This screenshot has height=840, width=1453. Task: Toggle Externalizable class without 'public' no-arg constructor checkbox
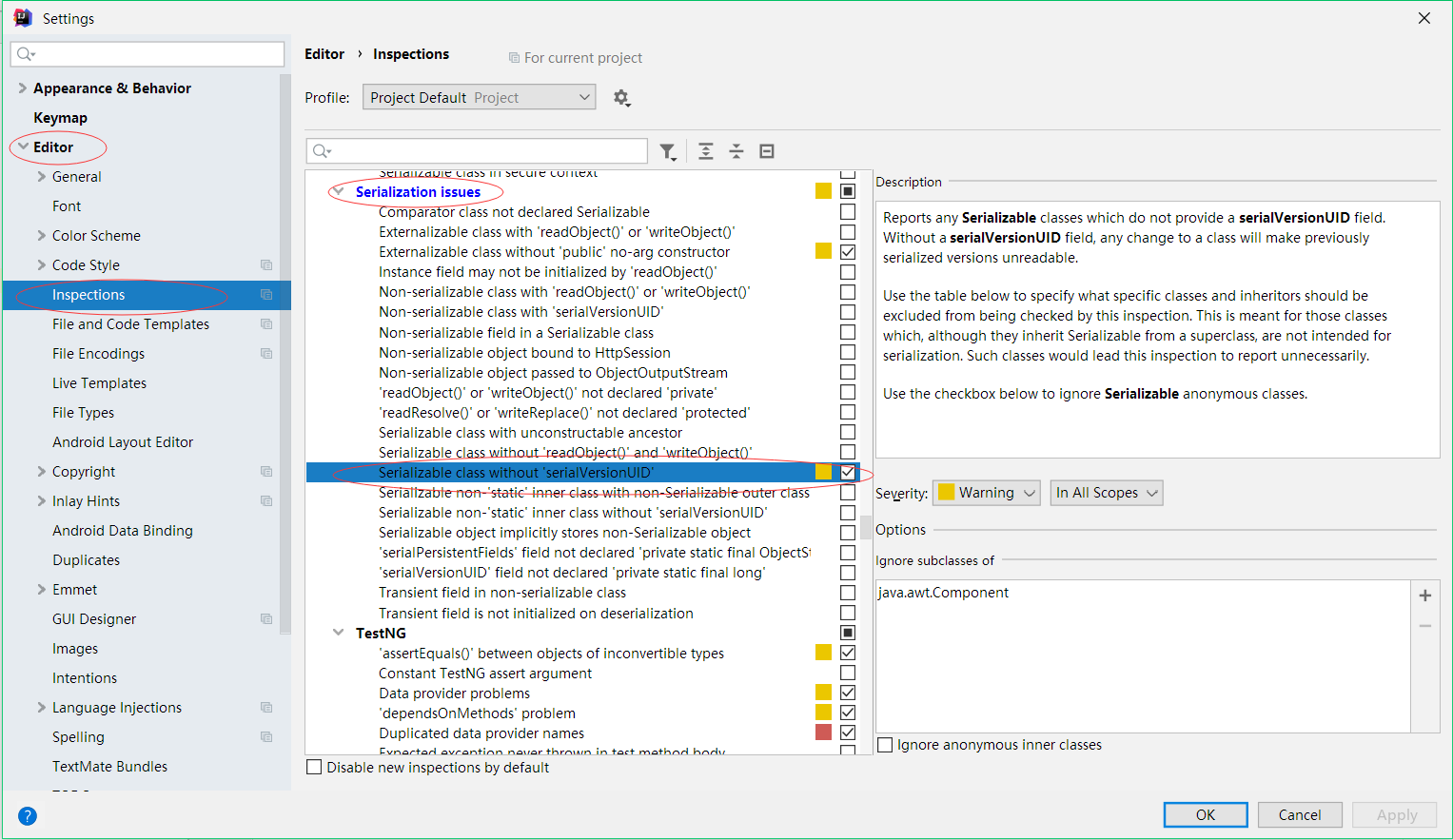click(x=848, y=251)
